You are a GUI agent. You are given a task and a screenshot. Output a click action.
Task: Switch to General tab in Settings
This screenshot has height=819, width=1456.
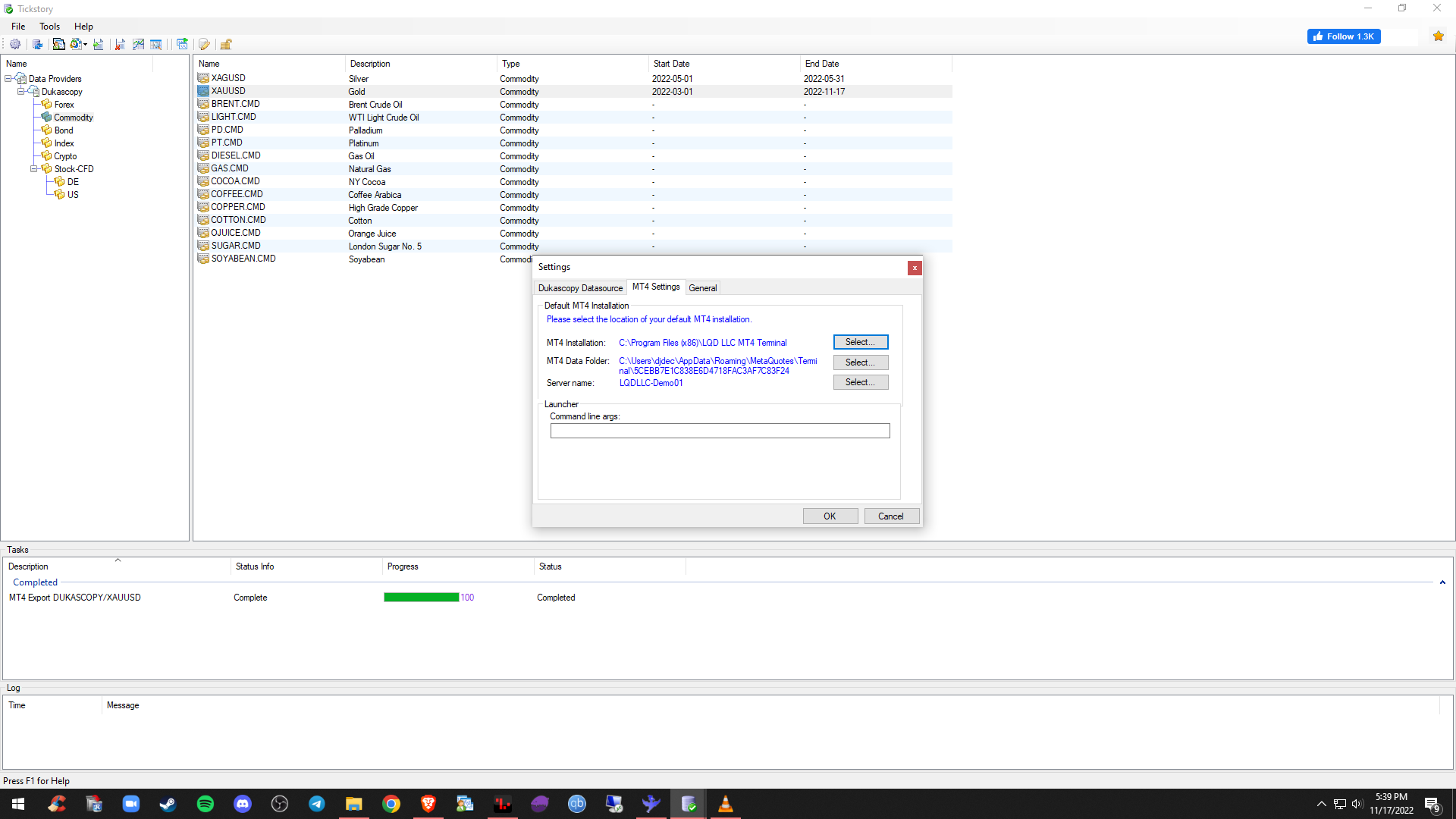click(x=702, y=288)
